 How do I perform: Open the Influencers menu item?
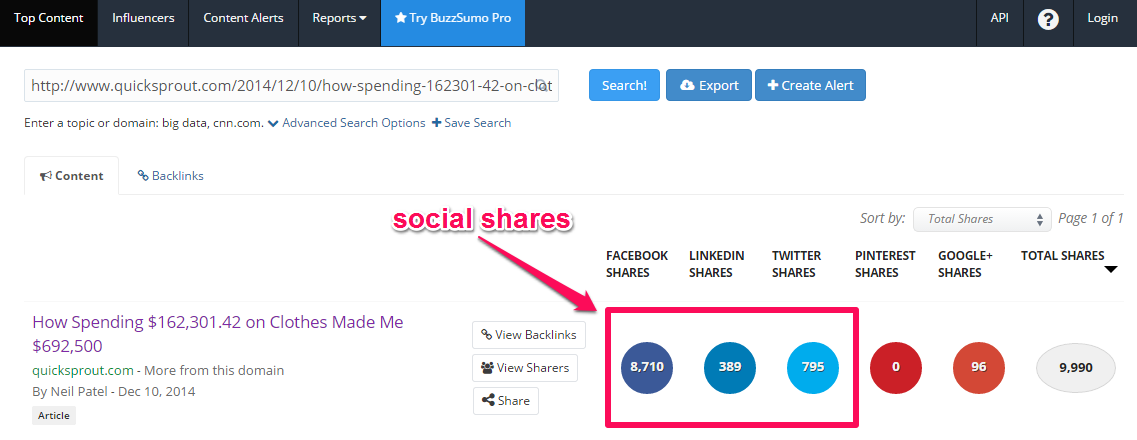(143, 18)
